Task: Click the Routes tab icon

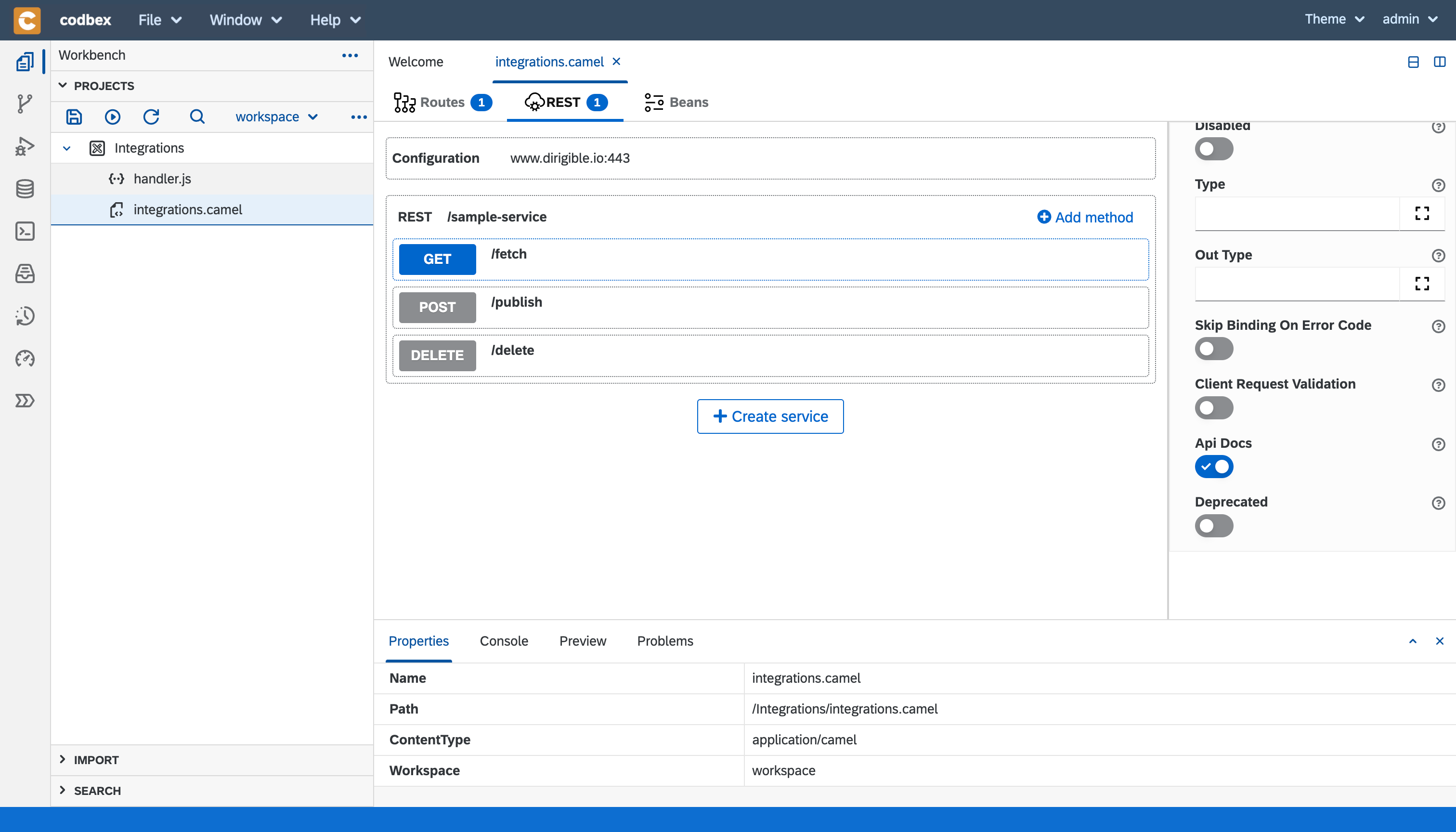Action: click(404, 102)
